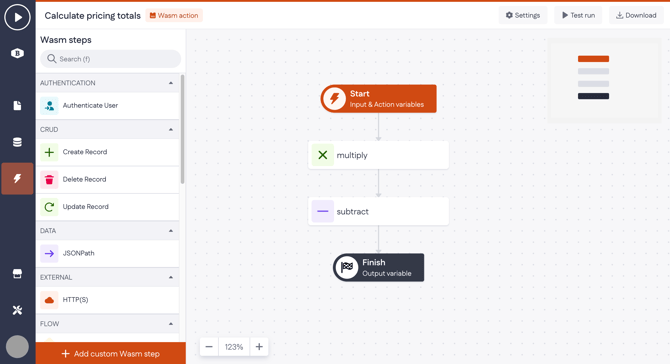The height and width of the screenshot is (364, 670).
Task: Select the subtract step node
Action: pyautogui.click(x=379, y=211)
